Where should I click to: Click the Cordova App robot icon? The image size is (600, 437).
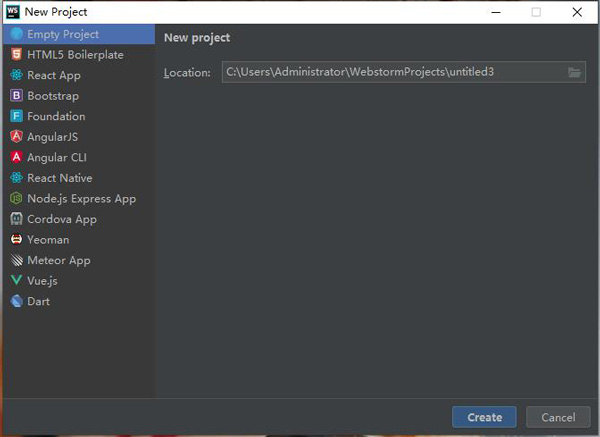point(16,219)
